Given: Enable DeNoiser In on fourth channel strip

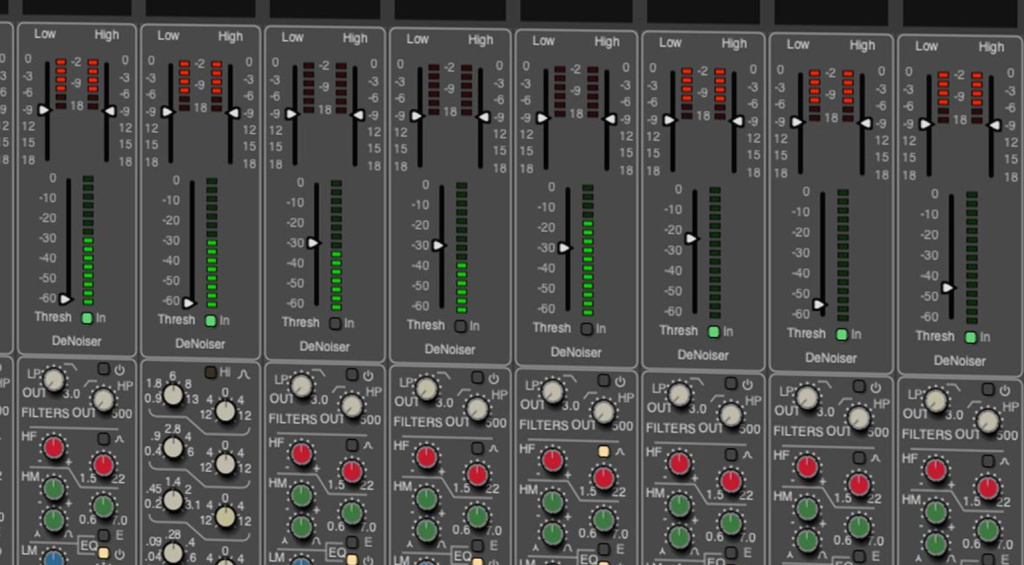Looking at the screenshot, I should pos(461,326).
